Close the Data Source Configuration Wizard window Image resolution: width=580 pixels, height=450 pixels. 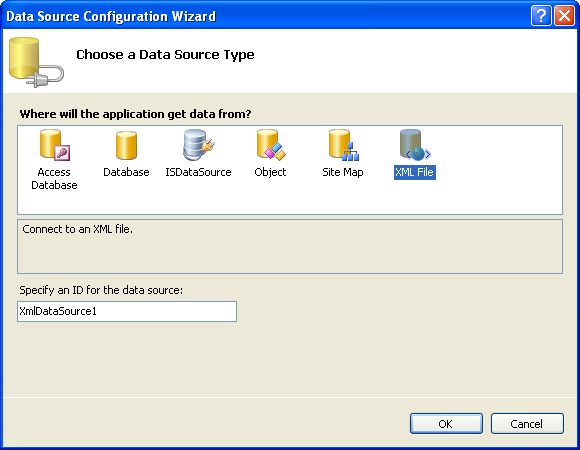(564, 16)
